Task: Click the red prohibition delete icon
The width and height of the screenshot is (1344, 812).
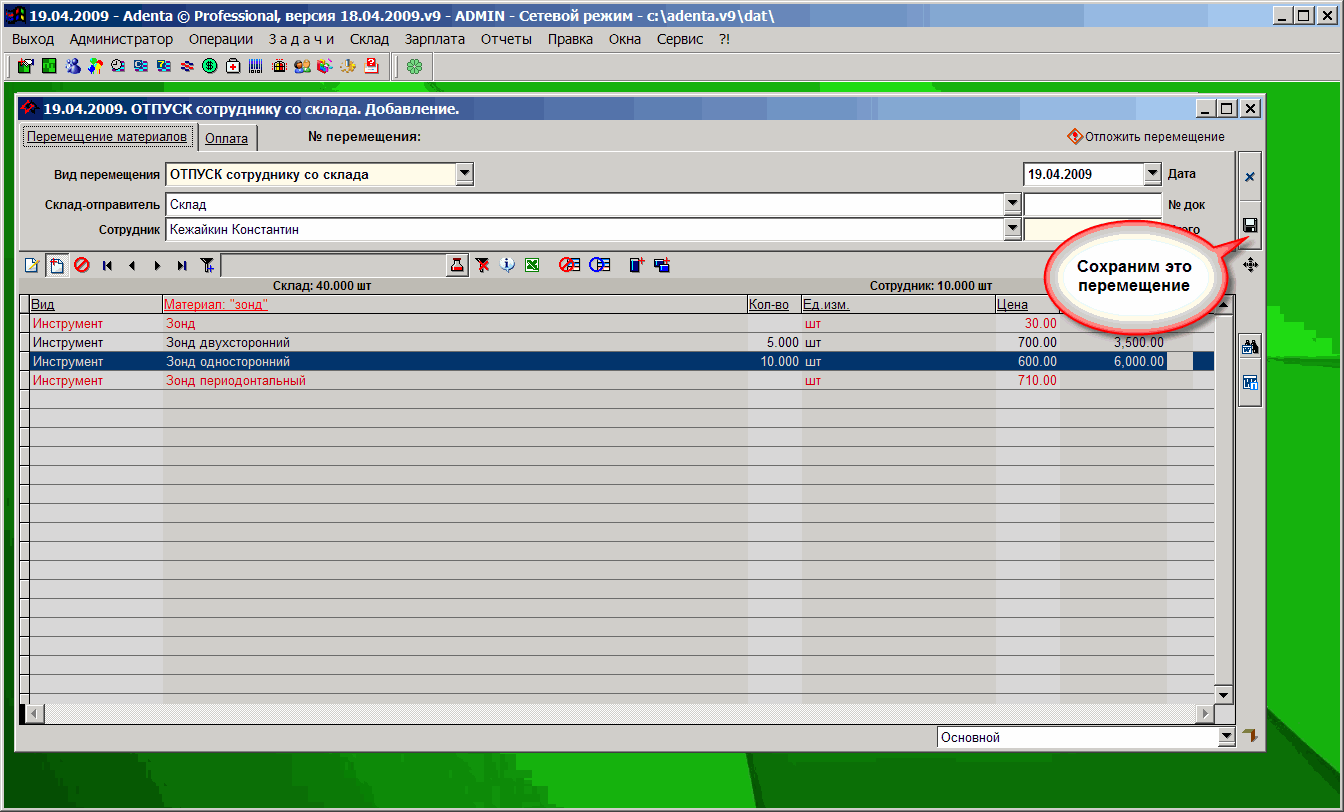Action: point(82,265)
